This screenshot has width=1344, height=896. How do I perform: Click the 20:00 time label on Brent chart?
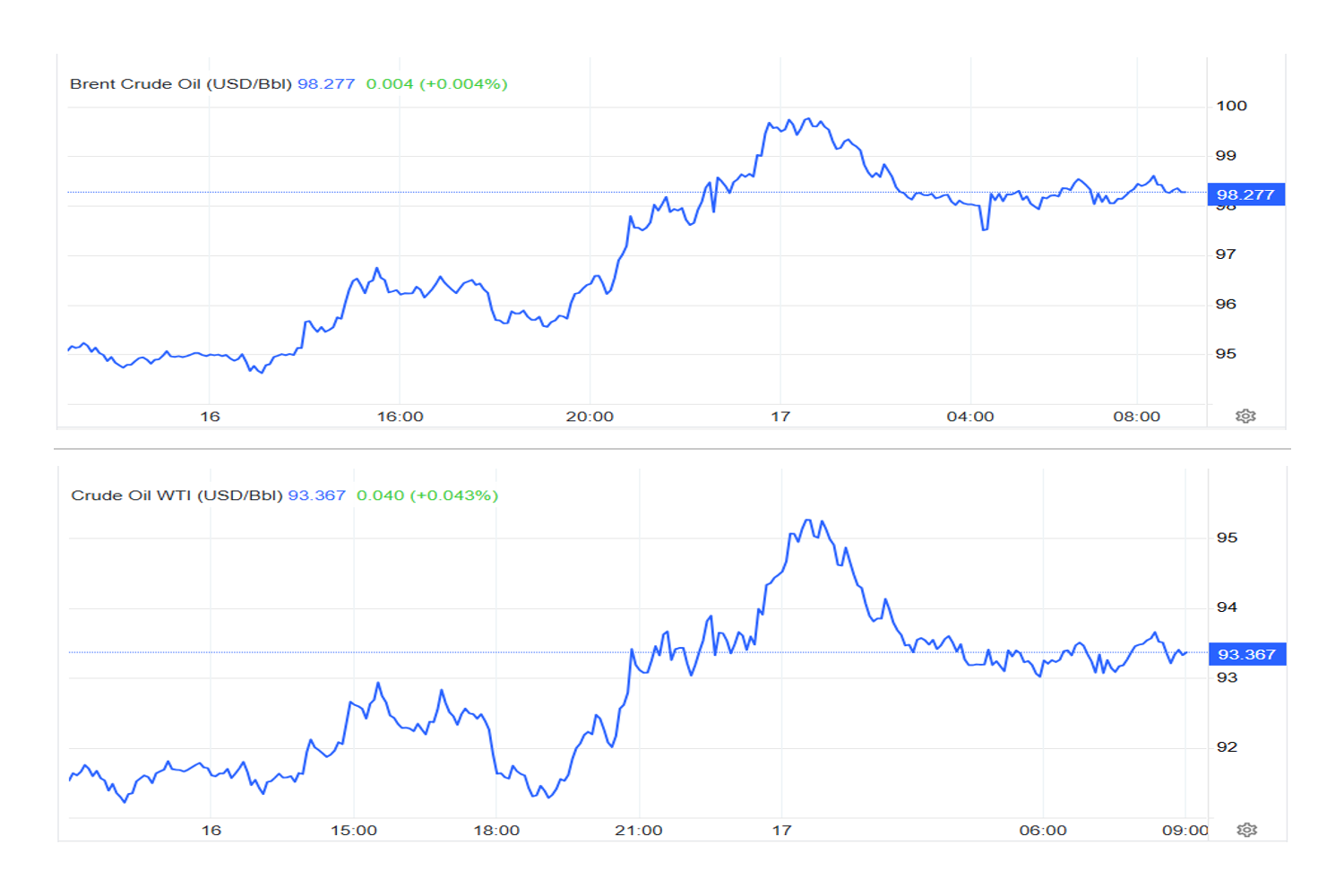pos(590,417)
